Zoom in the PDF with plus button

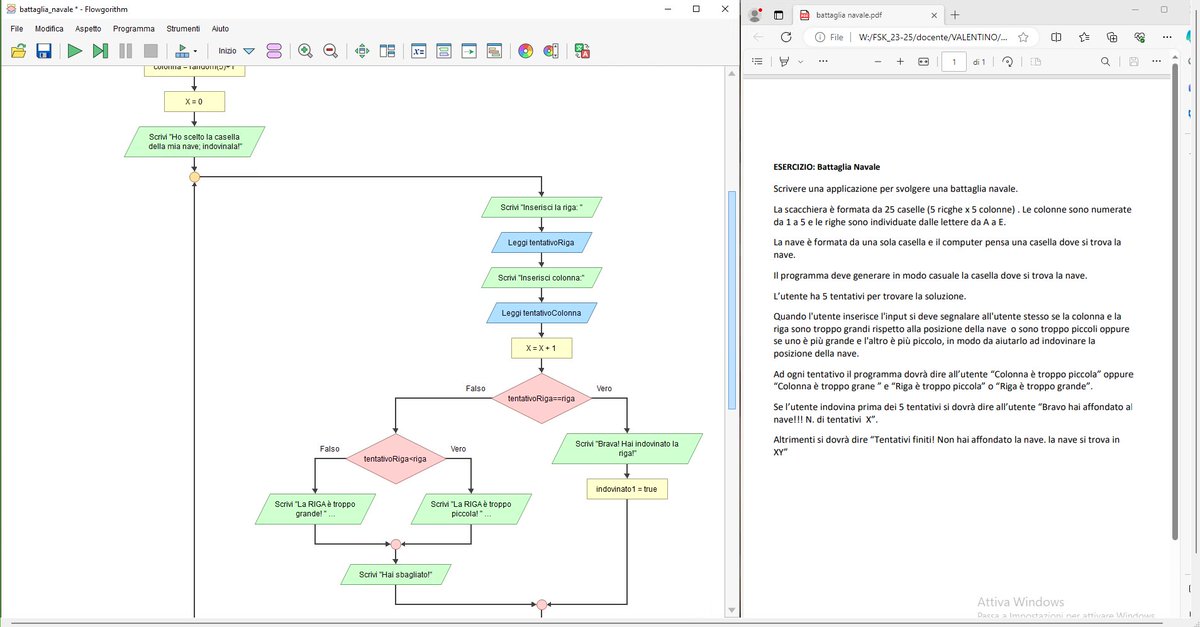[900, 61]
